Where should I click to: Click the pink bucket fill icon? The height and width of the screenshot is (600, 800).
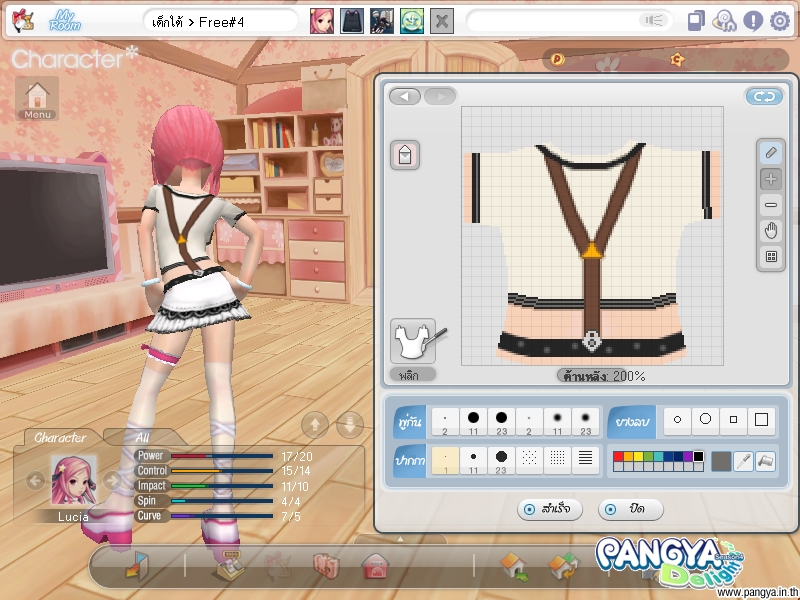pyautogui.click(x=405, y=155)
